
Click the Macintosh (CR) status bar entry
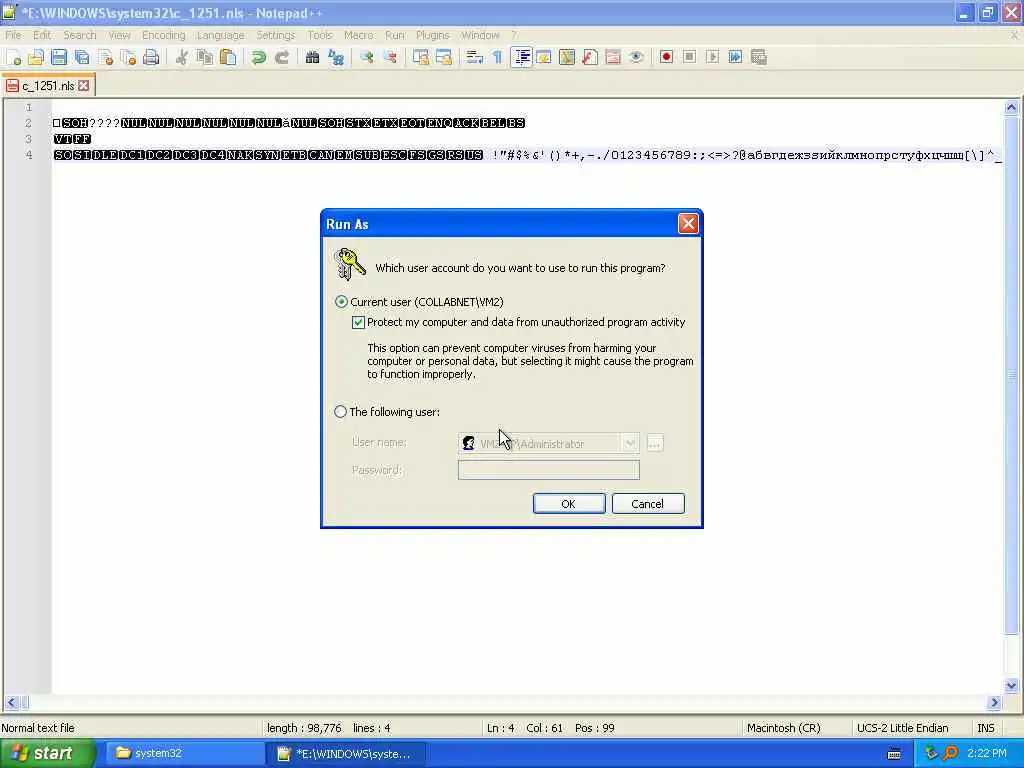pos(783,728)
